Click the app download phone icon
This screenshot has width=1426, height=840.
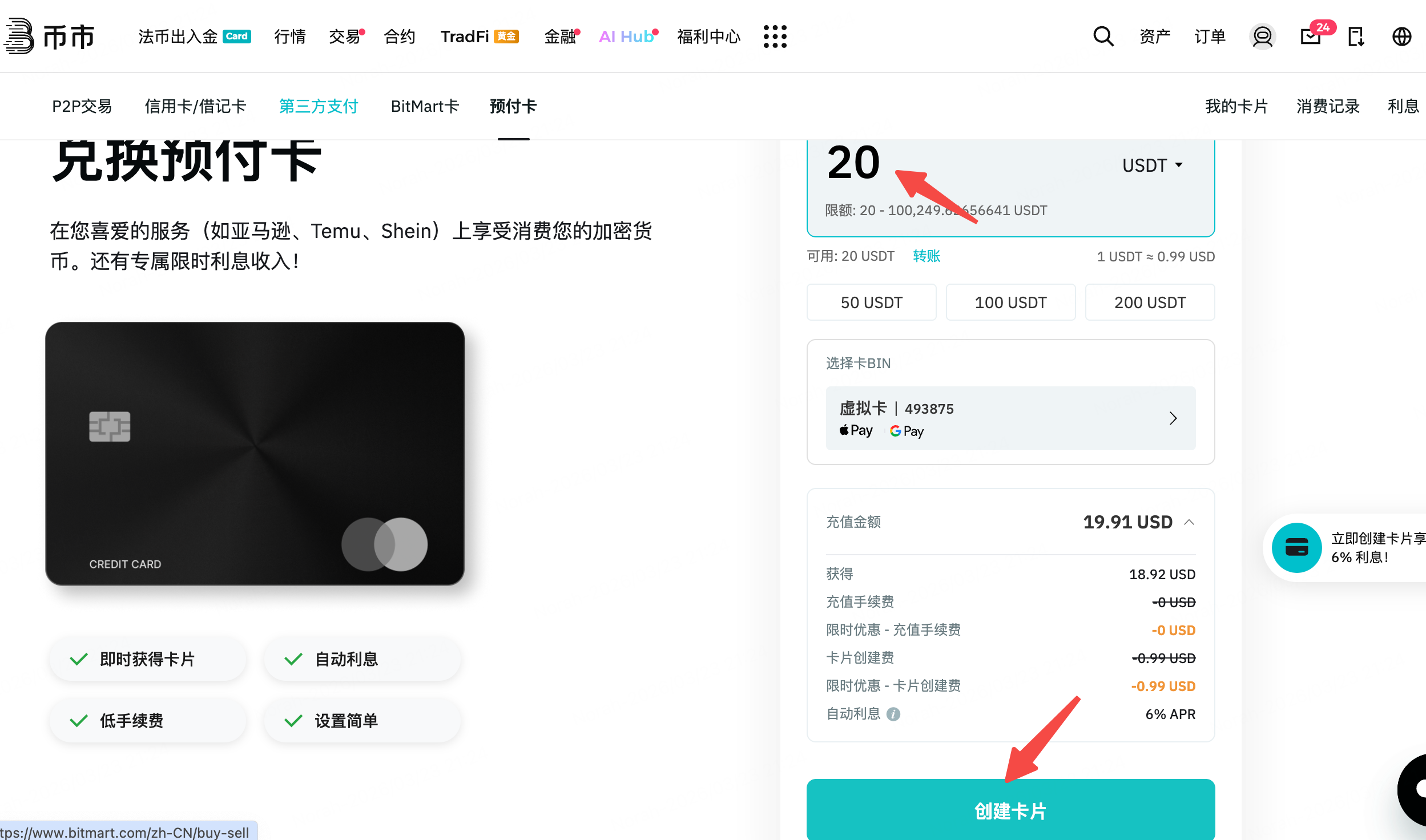(1356, 37)
